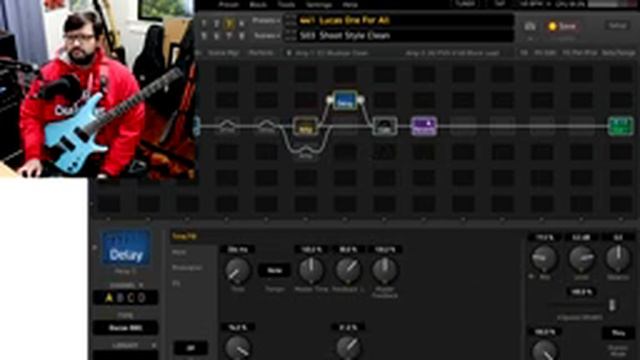
Task: Click the Feedback L knob
Action: [x=348, y=270]
